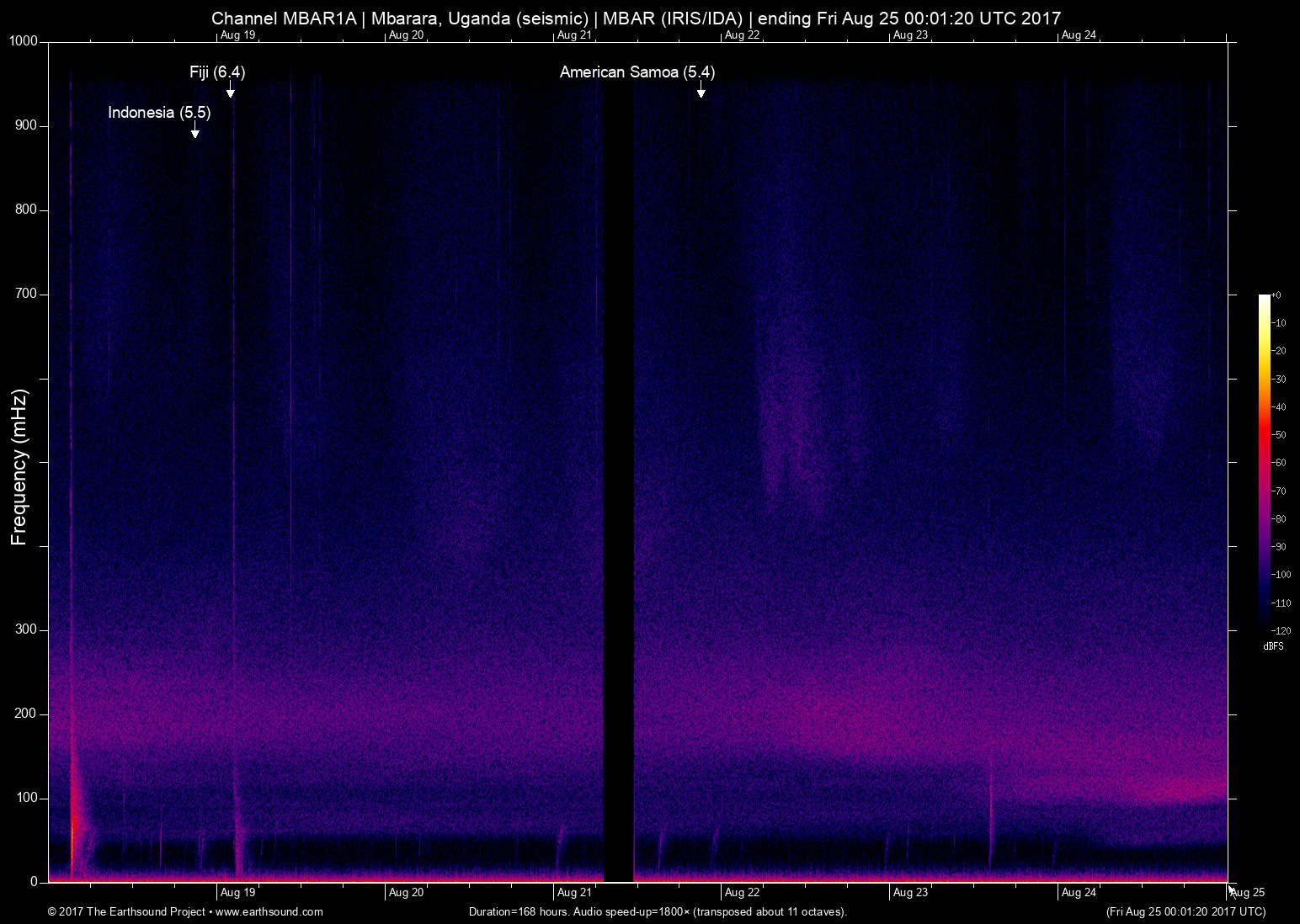1300x924 pixels.
Task: Click the Frequency (mHz) axis title
Action: pyautogui.click(x=19, y=467)
